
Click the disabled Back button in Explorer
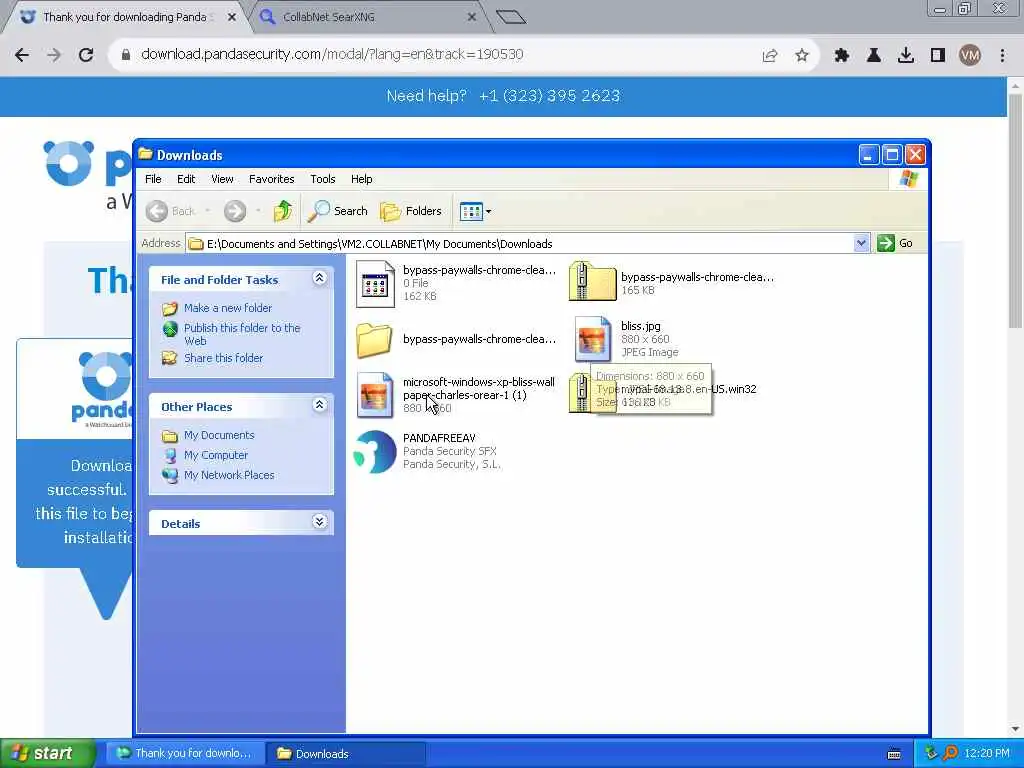(171, 211)
